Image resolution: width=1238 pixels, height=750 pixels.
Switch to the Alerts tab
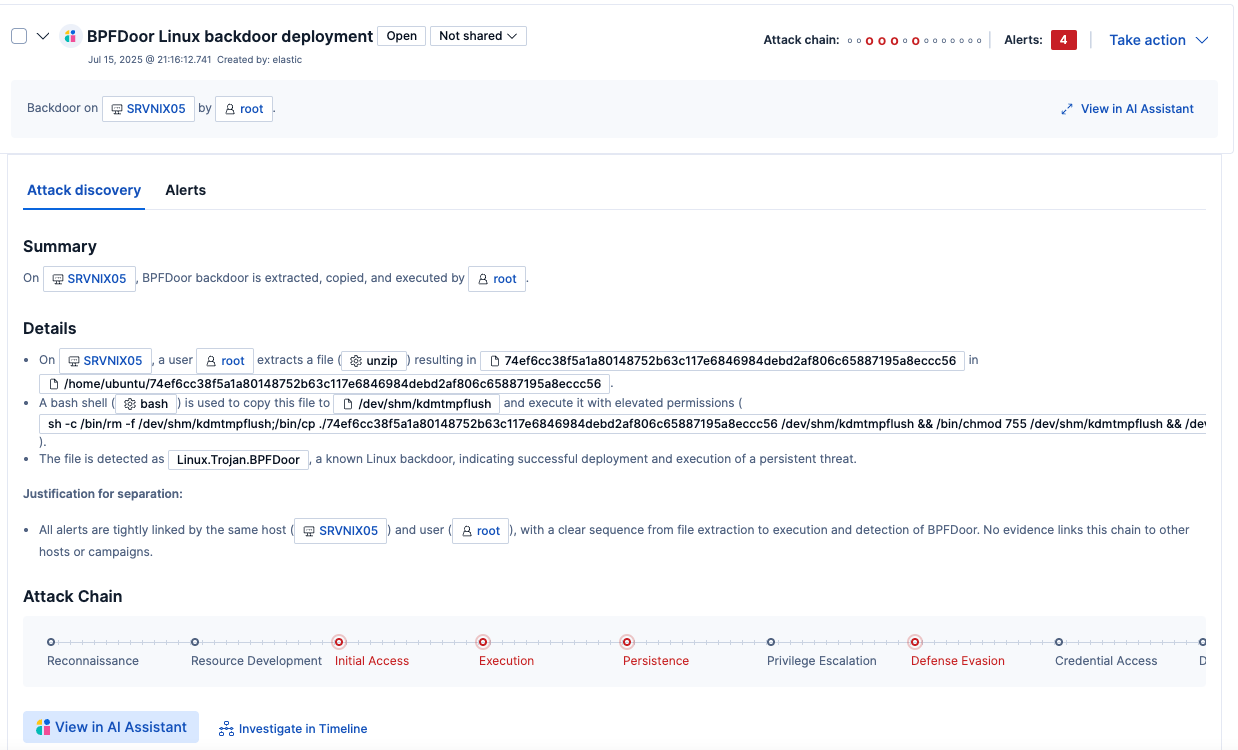pyautogui.click(x=185, y=190)
